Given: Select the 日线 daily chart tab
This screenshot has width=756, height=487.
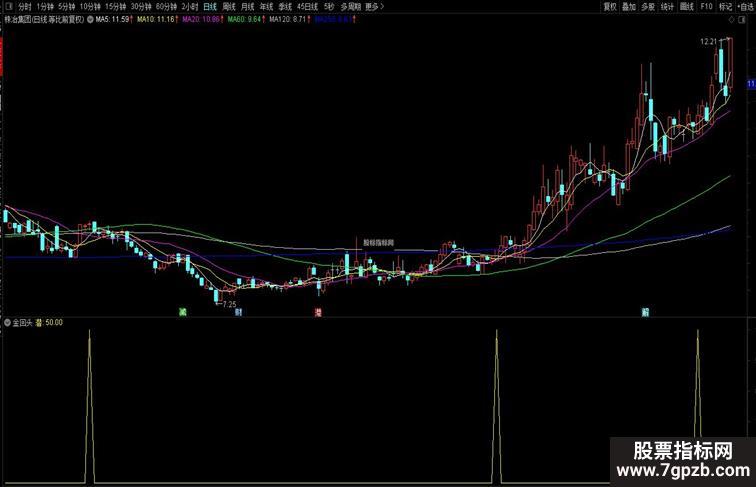Looking at the screenshot, I should [x=210, y=7].
